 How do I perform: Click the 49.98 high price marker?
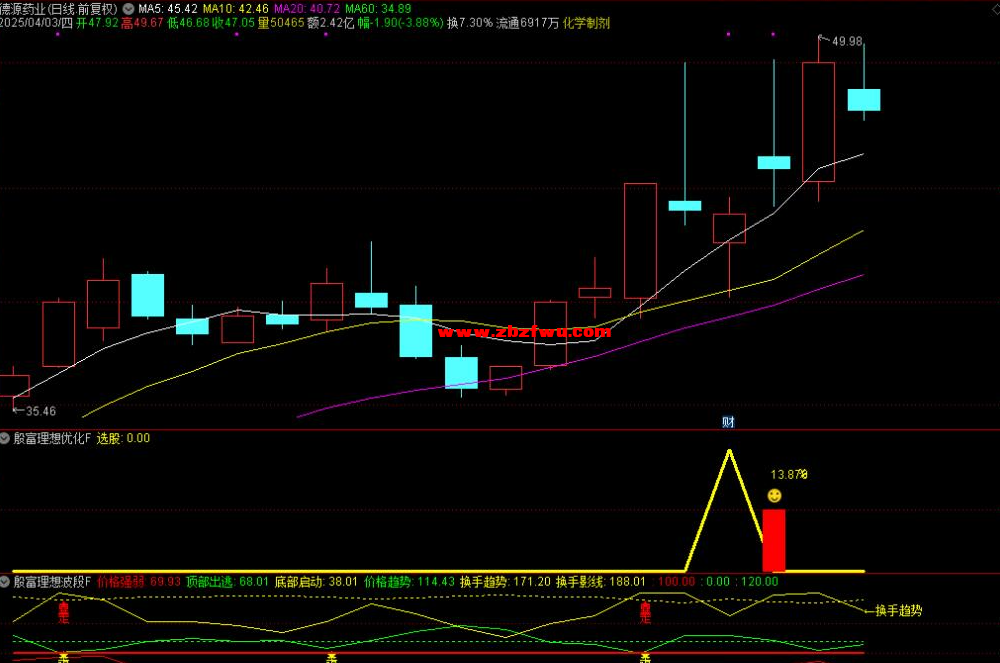coord(846,42)
